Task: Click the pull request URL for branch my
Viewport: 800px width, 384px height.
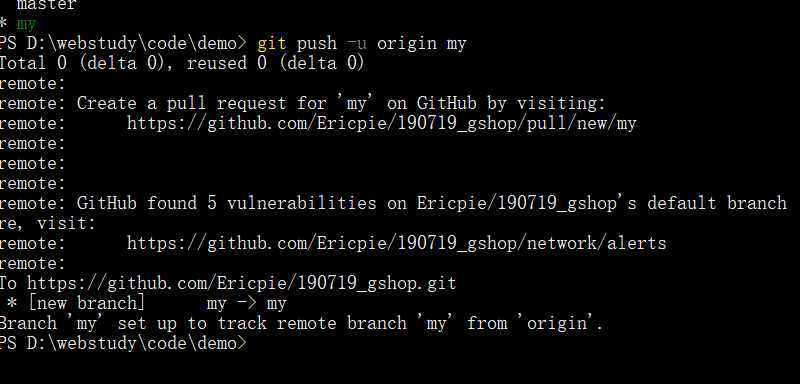Action: pyautogui.click(x=381, y=123)
